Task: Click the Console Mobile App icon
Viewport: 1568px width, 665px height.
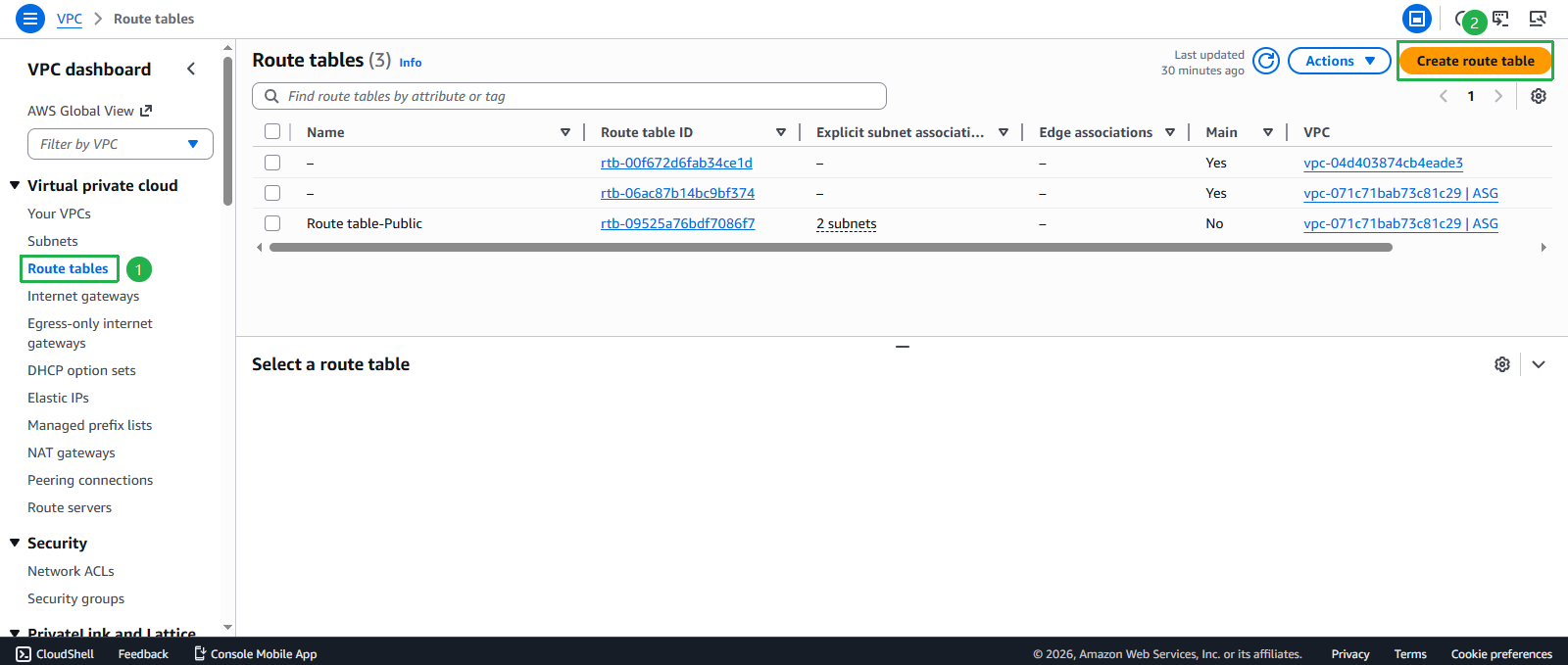Action: point(200,653)
